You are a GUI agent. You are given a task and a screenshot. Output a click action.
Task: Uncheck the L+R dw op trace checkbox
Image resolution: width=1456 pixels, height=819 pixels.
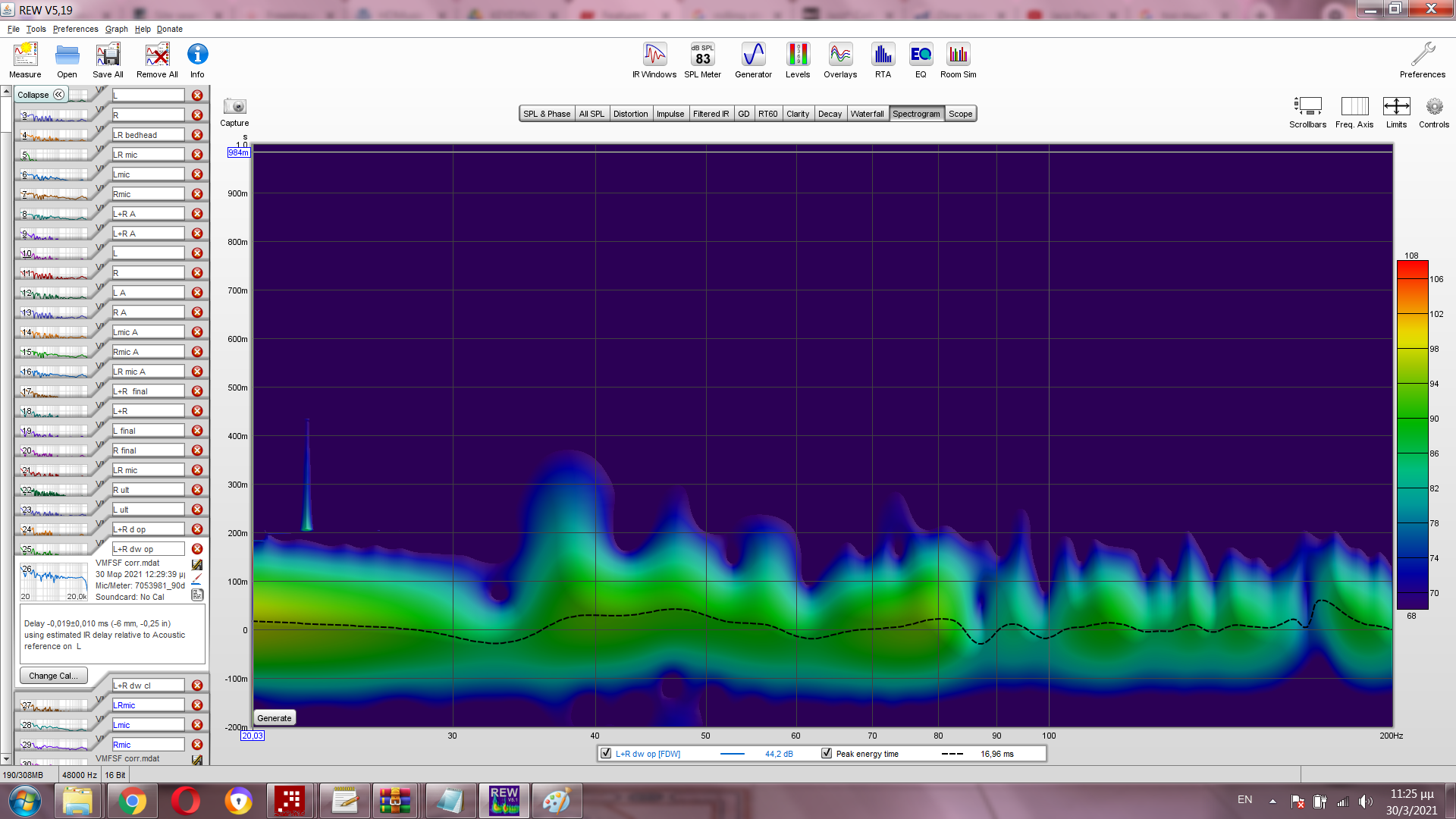tap(606, 754)
